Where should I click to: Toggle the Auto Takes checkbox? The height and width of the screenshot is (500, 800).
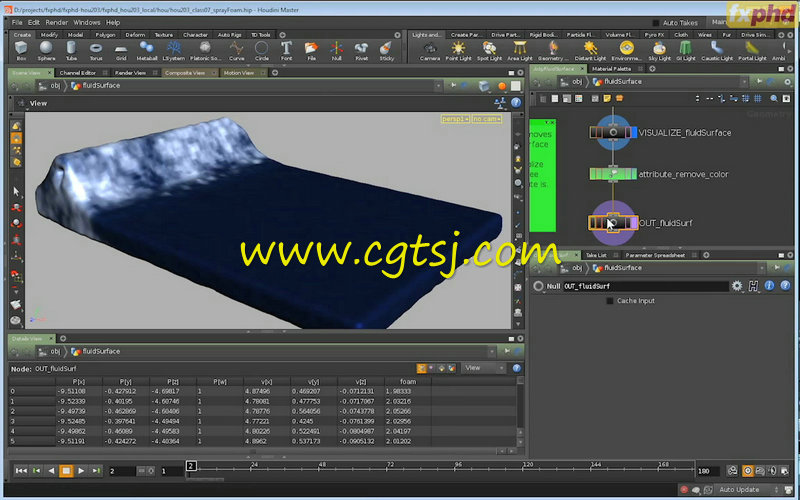656,23
